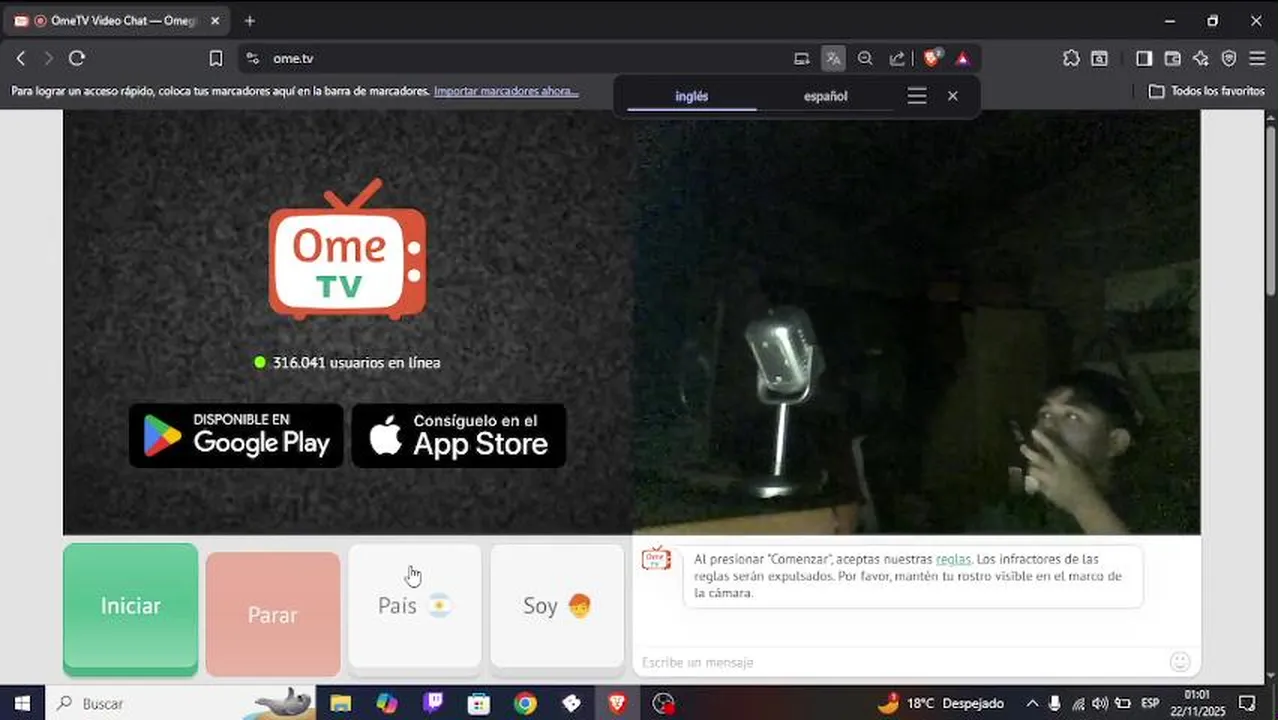Image resolution: width=1278 pixels, height=720 pixels.
Task: Select español in the translate popup
Action: [x=825, y=96]
